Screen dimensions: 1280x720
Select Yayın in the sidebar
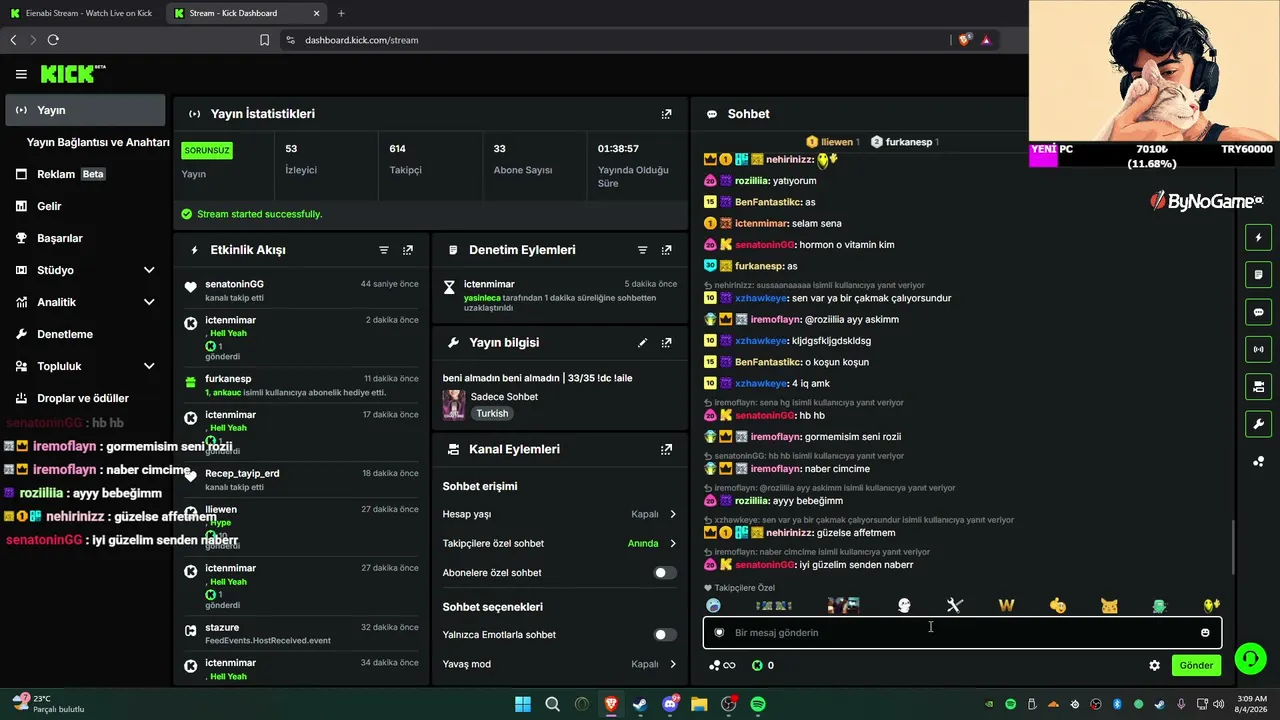click(85, 110)
